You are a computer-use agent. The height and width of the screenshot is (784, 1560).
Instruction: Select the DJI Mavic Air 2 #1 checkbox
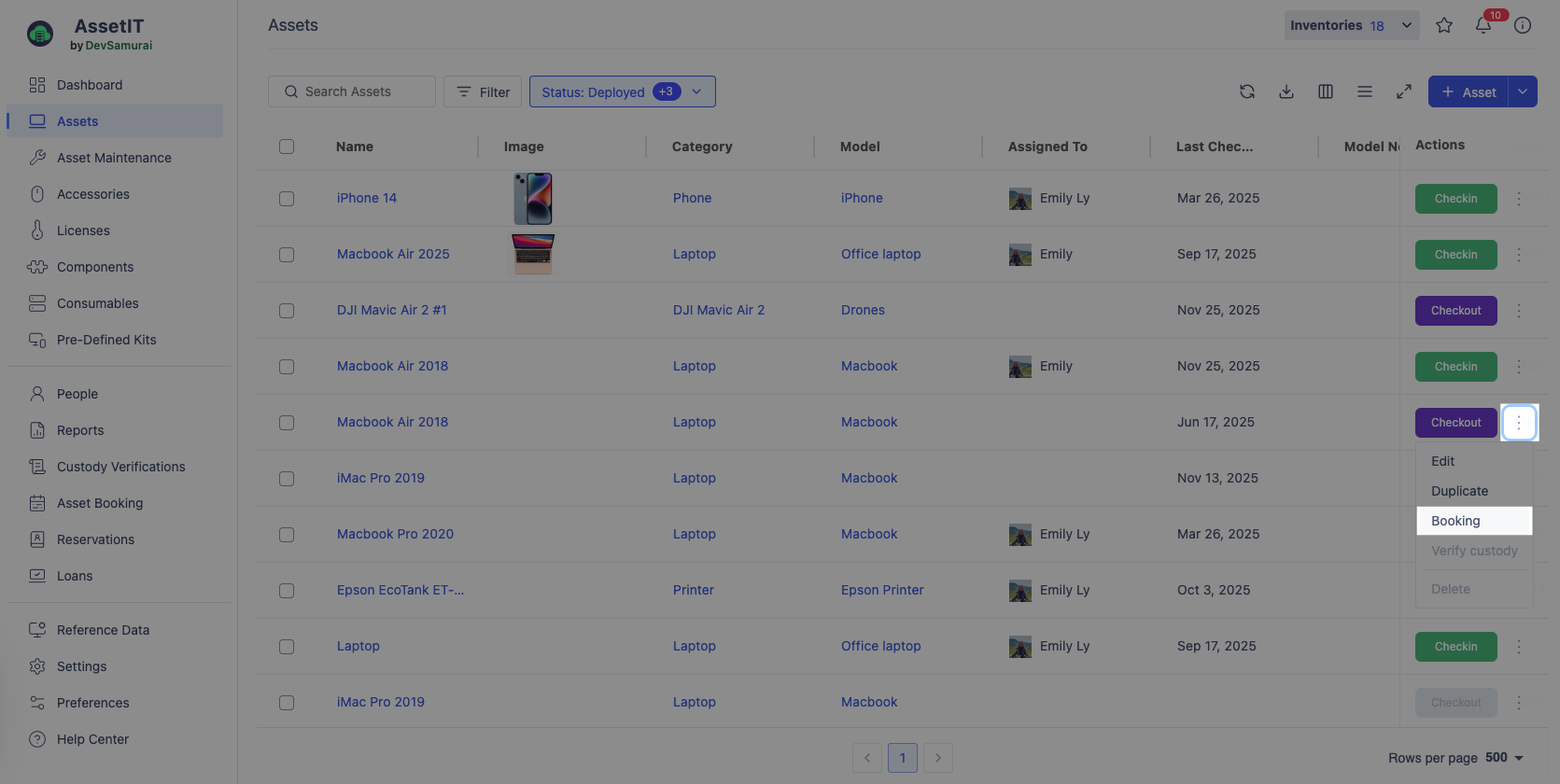[x=287, y=311]
